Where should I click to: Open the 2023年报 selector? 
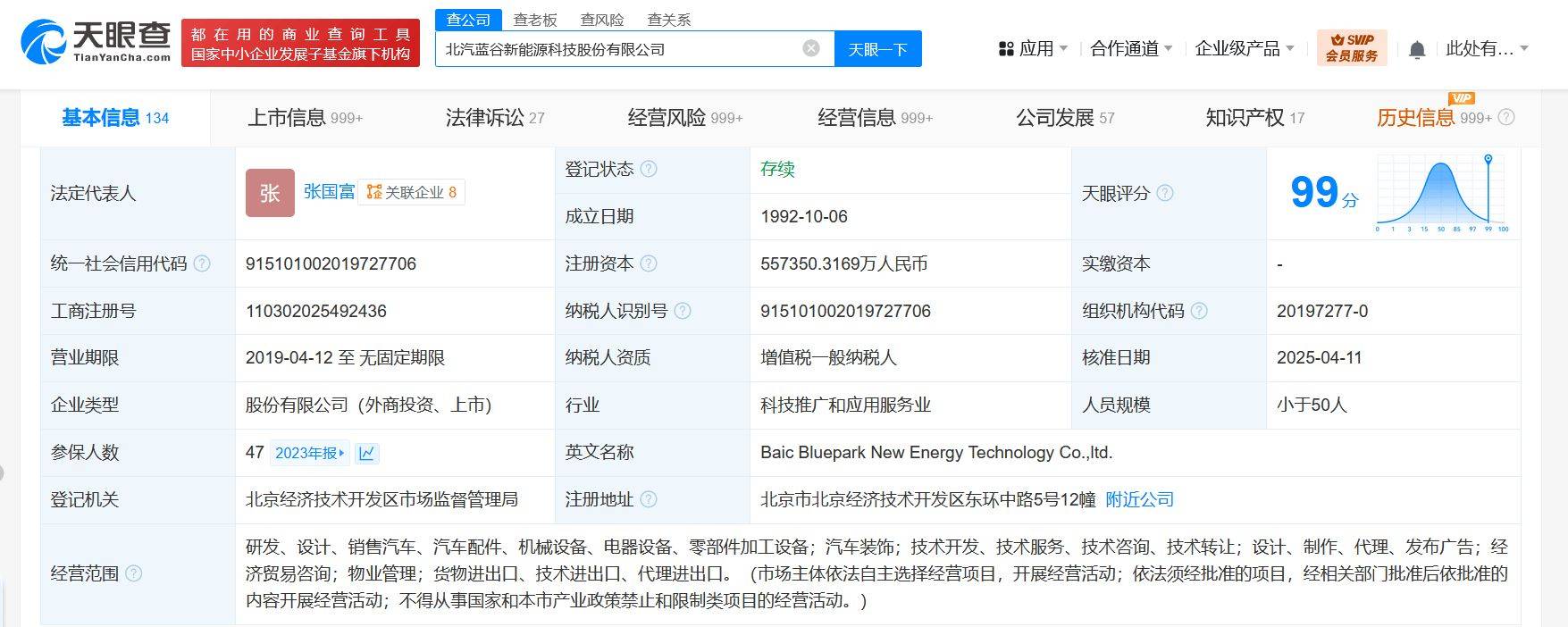pyautogui.click(x=309, y=454)
